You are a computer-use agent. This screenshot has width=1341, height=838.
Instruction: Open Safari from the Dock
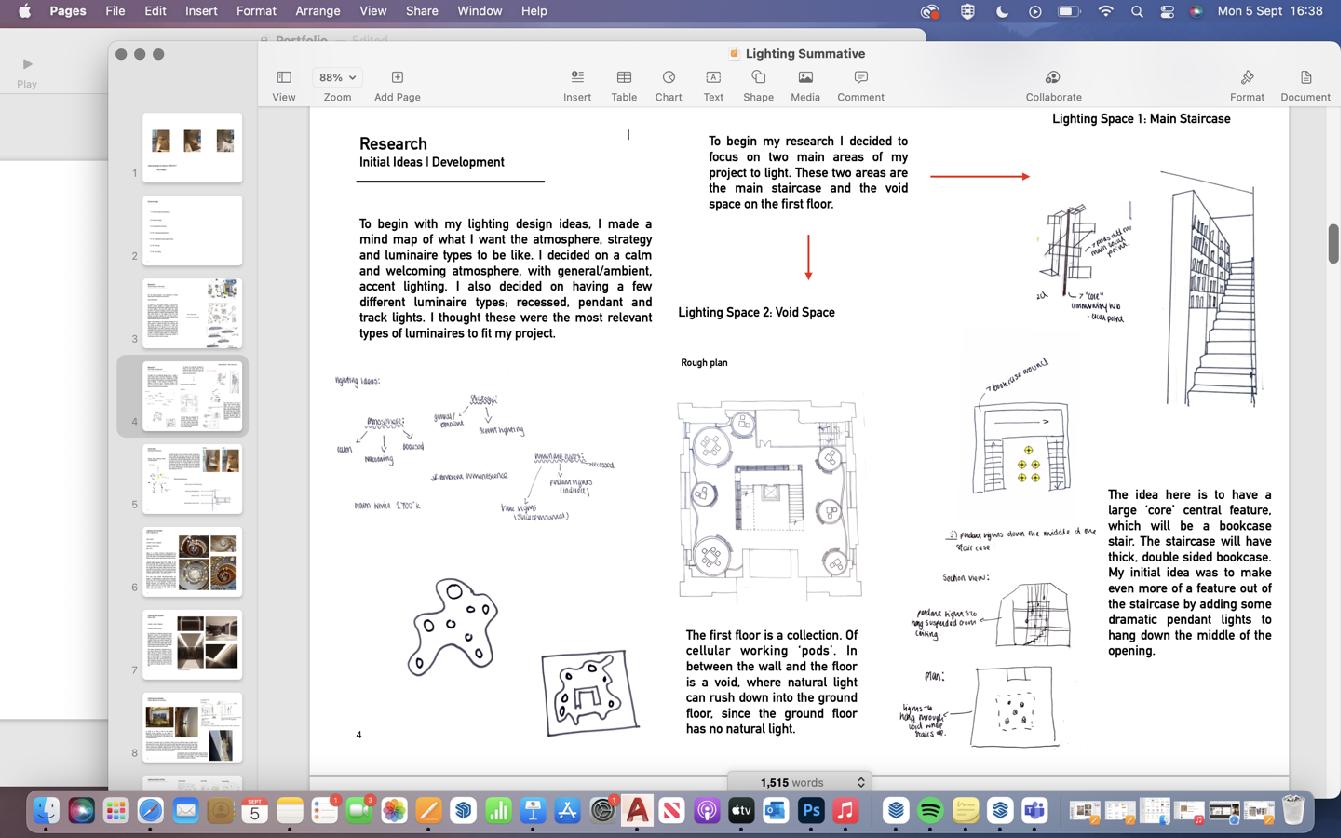(x=151, y=810)
